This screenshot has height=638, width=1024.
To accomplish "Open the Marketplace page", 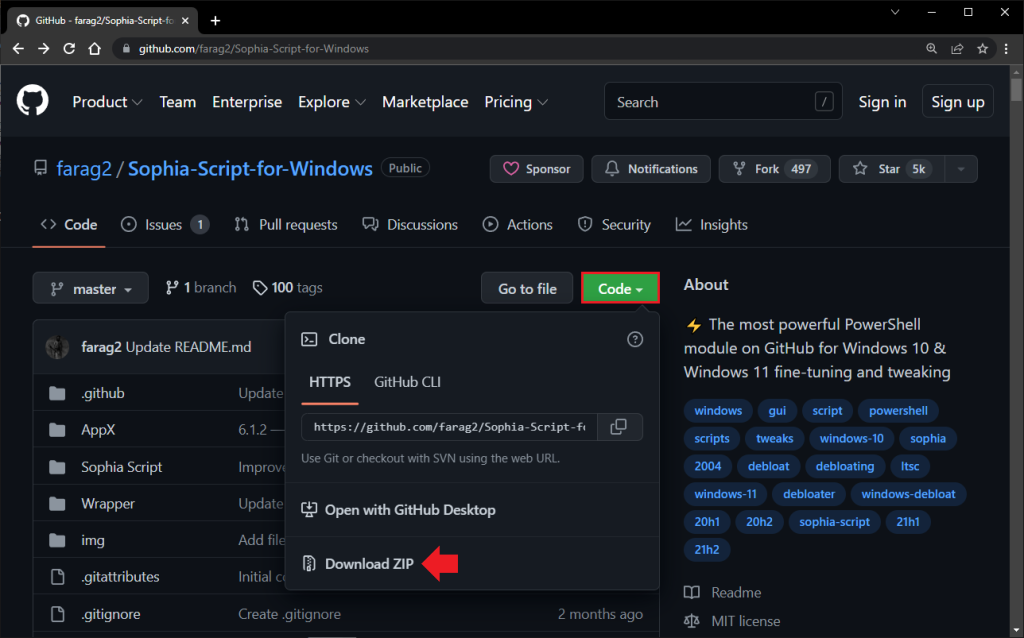I will [x=425, y=102].
